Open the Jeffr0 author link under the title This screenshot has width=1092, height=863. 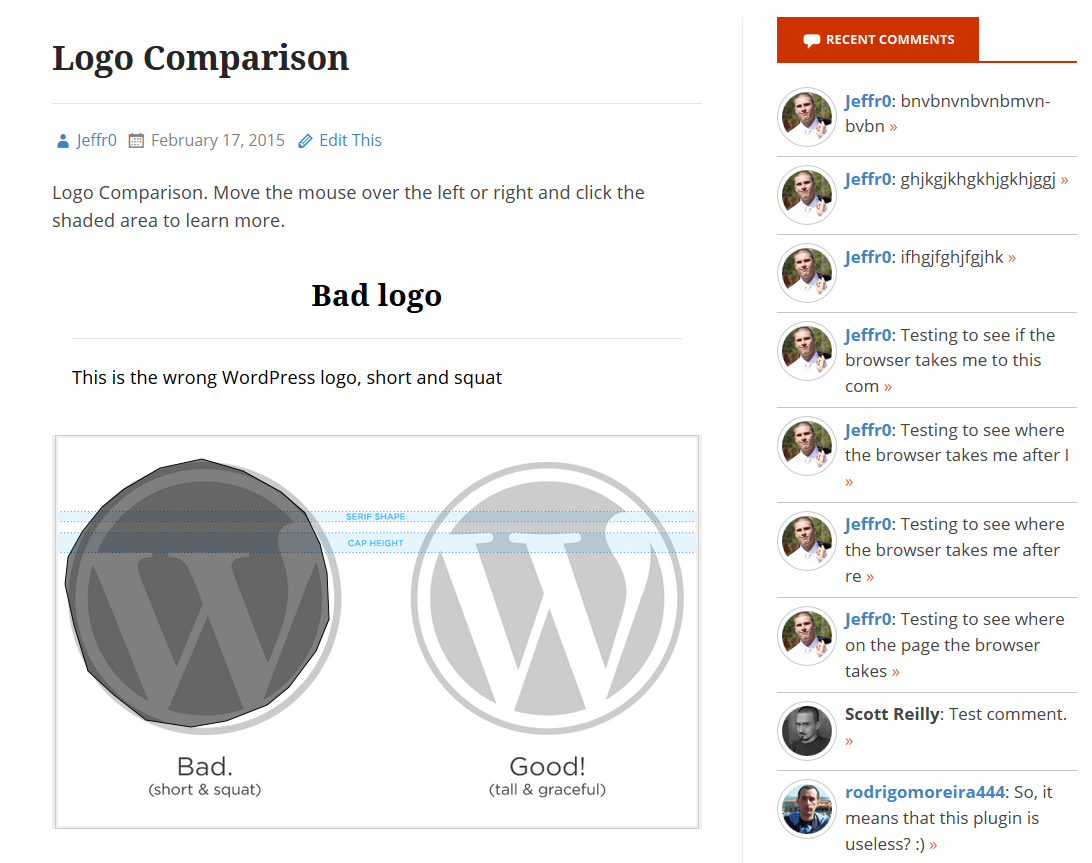tap(97, 141)
